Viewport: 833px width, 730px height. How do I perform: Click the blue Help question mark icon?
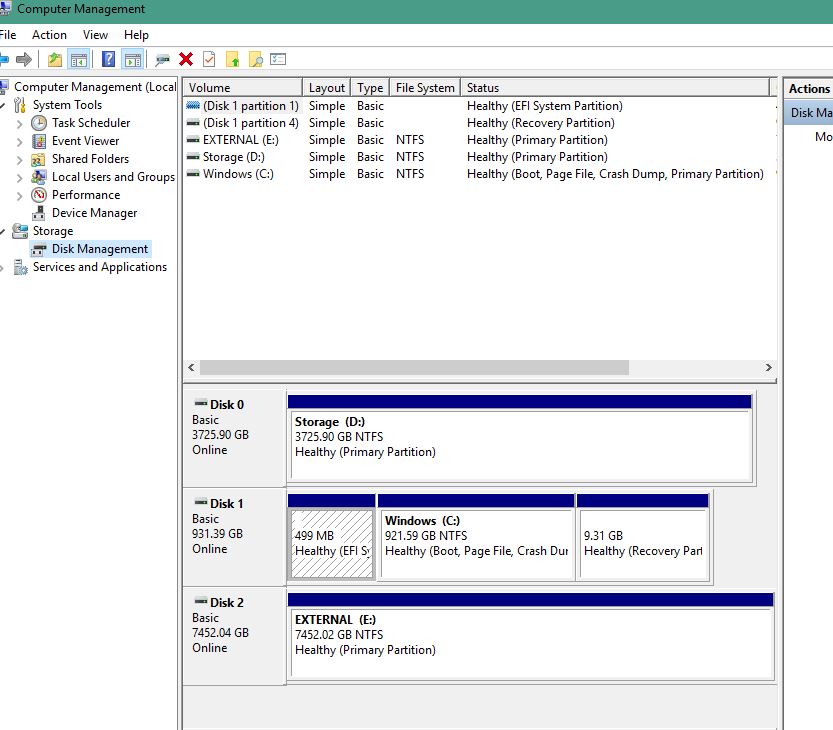tap(108, 59)
